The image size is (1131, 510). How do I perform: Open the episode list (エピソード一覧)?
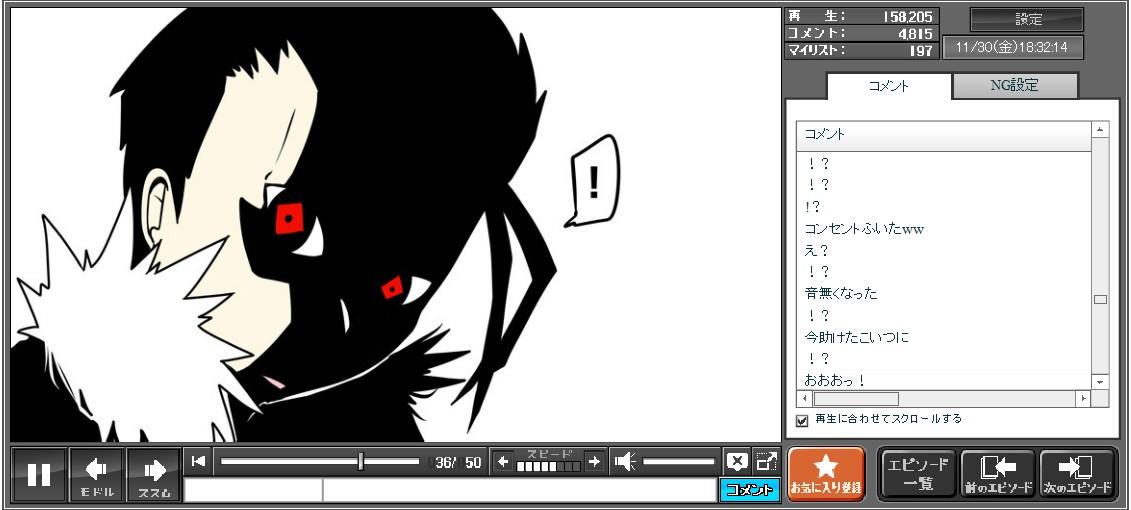pos(917,474)
